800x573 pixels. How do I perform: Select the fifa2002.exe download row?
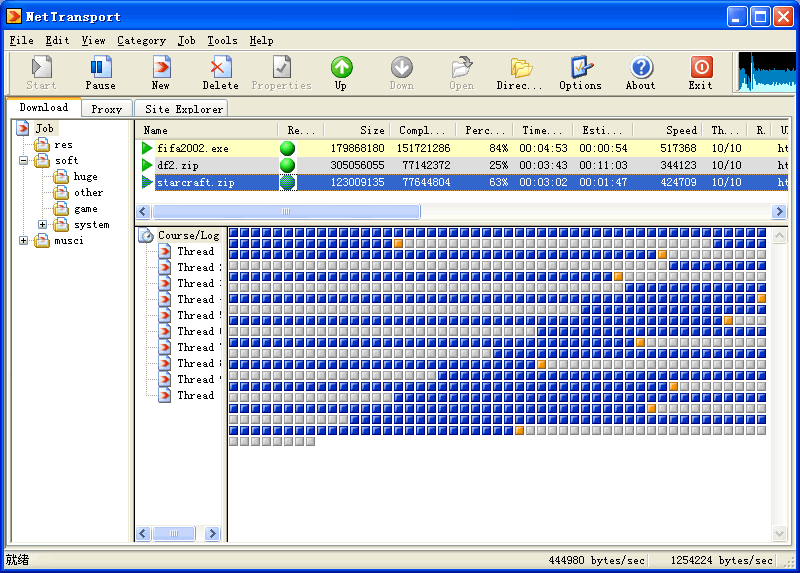click(462, 148)
